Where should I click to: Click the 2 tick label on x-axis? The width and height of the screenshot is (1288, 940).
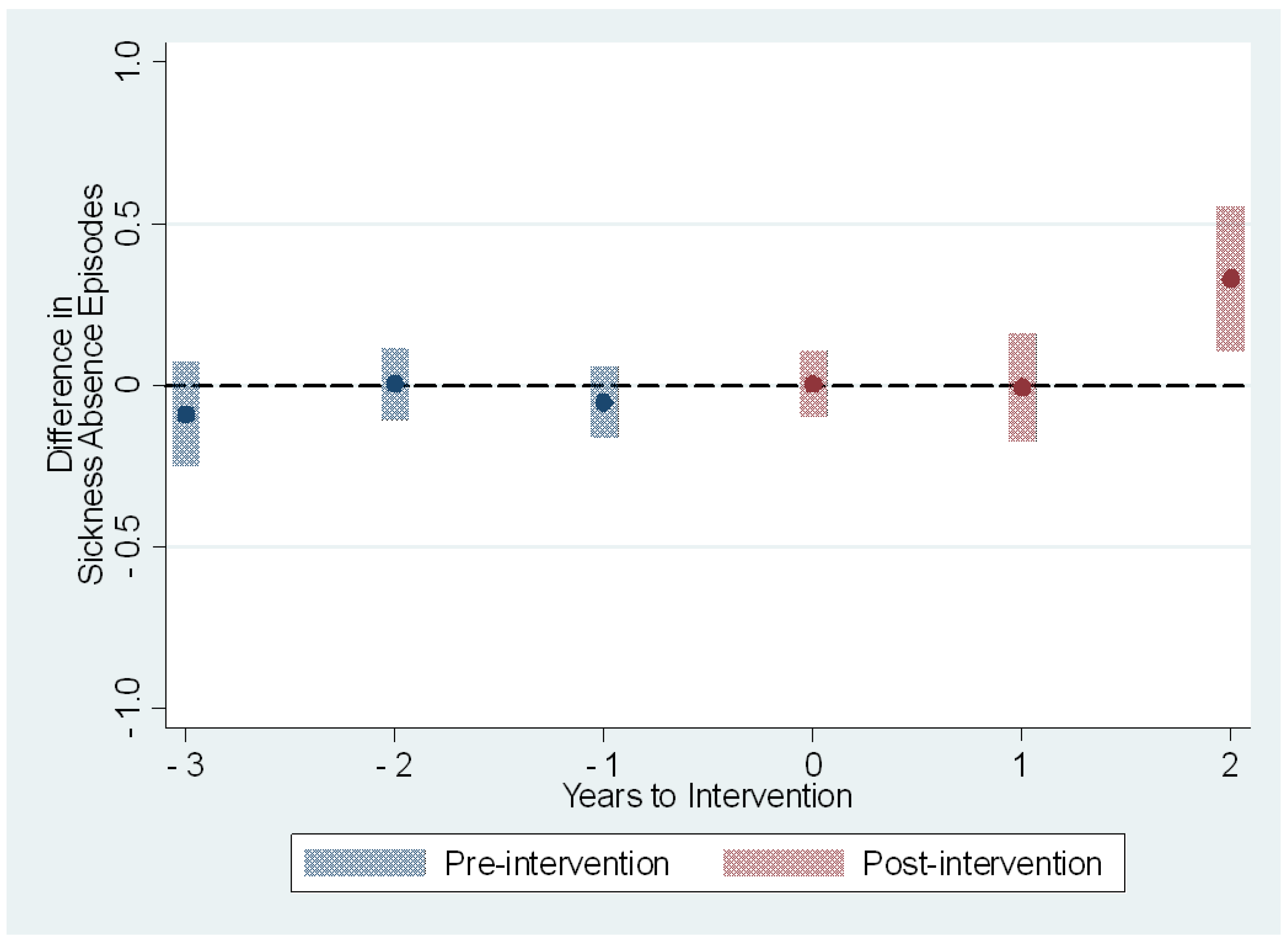1230,765
